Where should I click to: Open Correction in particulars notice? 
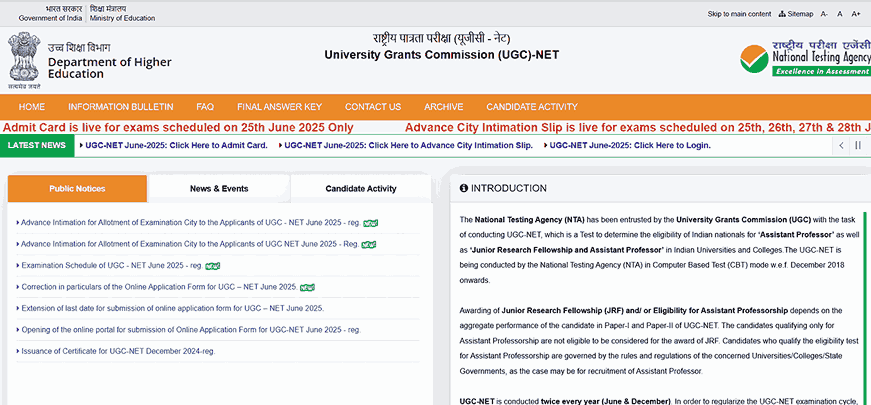tap(159, 287)
